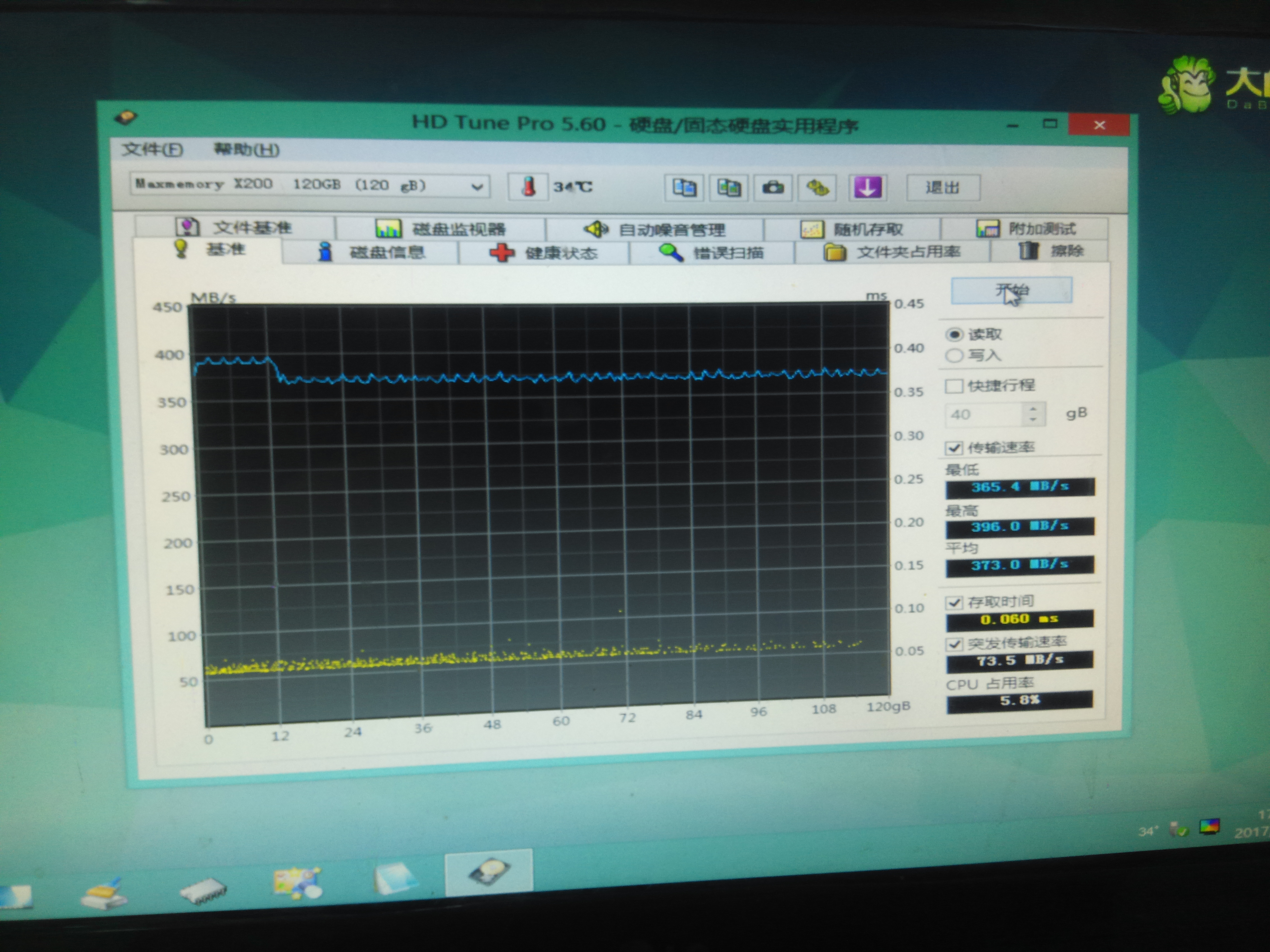Copy screenshot to clipboard icon
The image size is (1270, 952).
click(729, 188)
